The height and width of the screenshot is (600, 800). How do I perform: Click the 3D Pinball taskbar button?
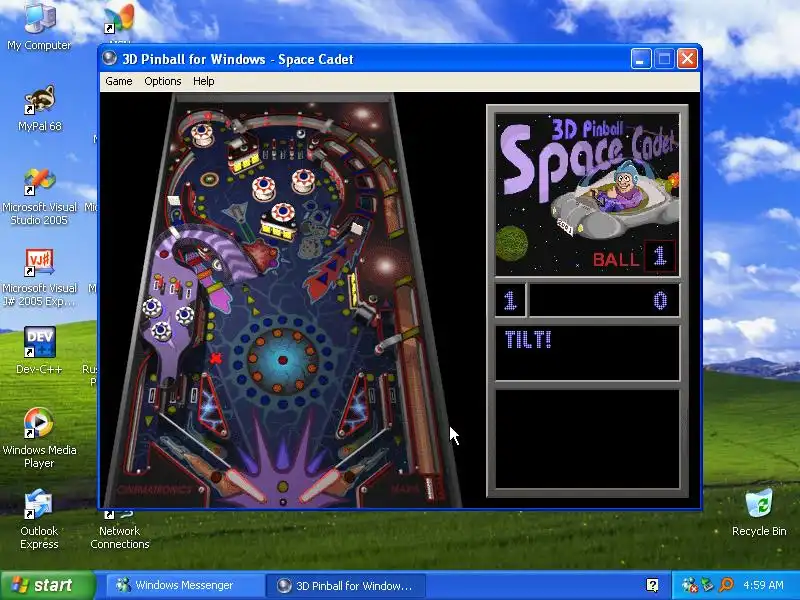(345, 585)
